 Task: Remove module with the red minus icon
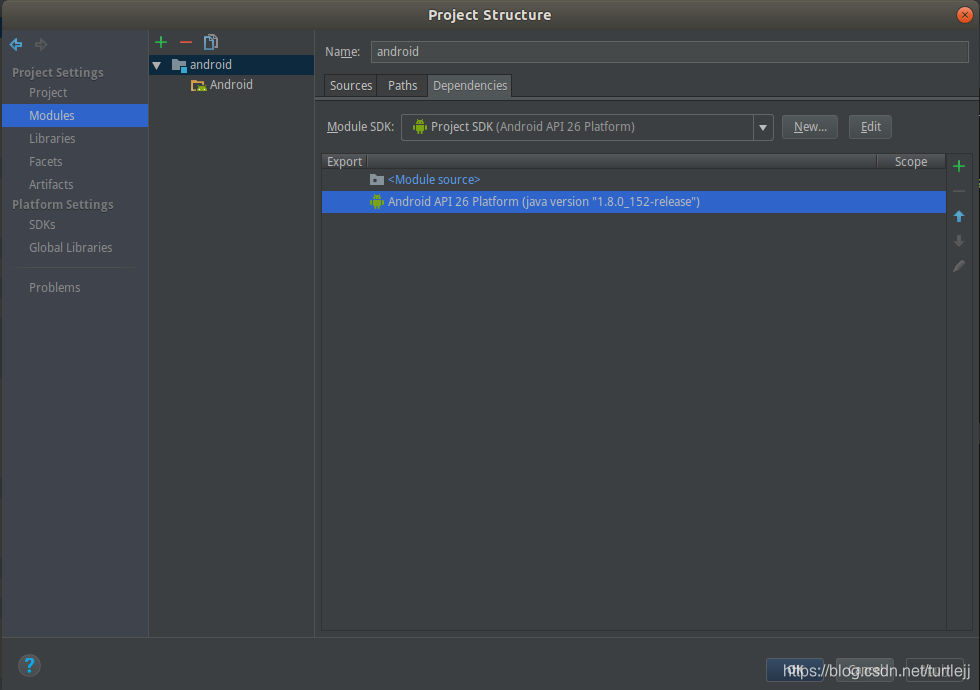186,42
